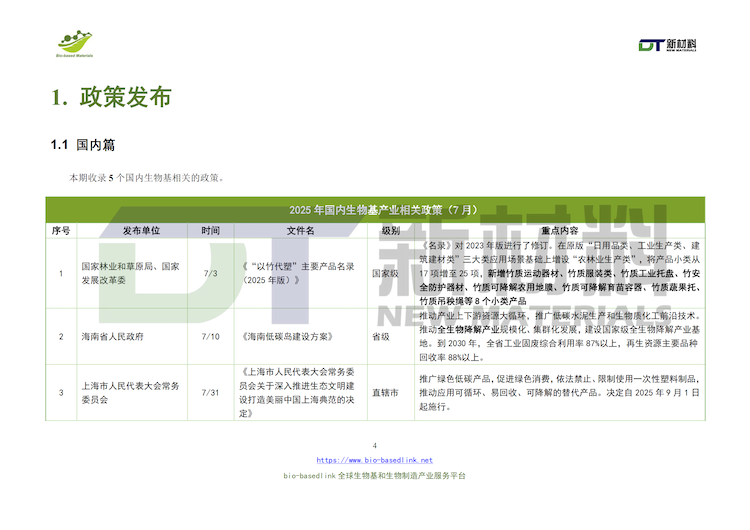Click the "序号" column header

click(60, 230)
